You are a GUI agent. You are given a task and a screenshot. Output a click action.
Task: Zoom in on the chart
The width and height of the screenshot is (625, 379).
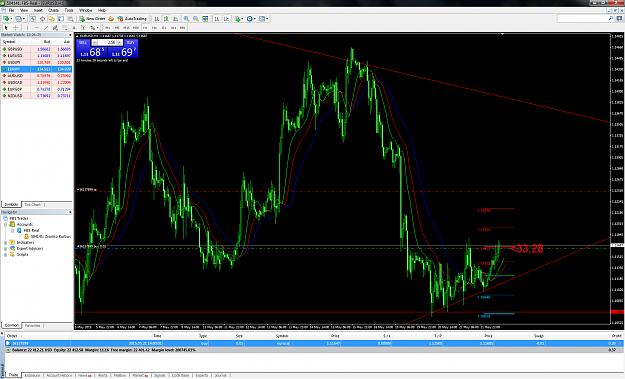click(x=186, y=19)
